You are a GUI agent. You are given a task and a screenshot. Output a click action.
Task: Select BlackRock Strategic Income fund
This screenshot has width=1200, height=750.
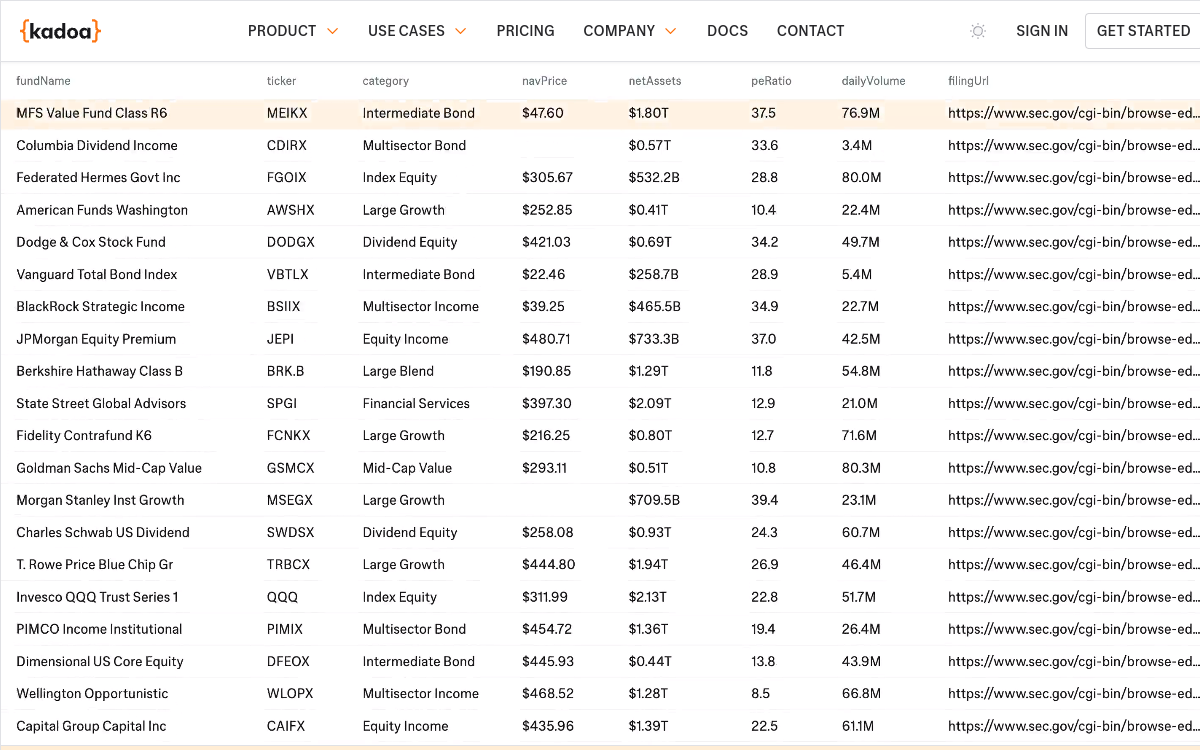pyautogui.click(x=100, y=306)
